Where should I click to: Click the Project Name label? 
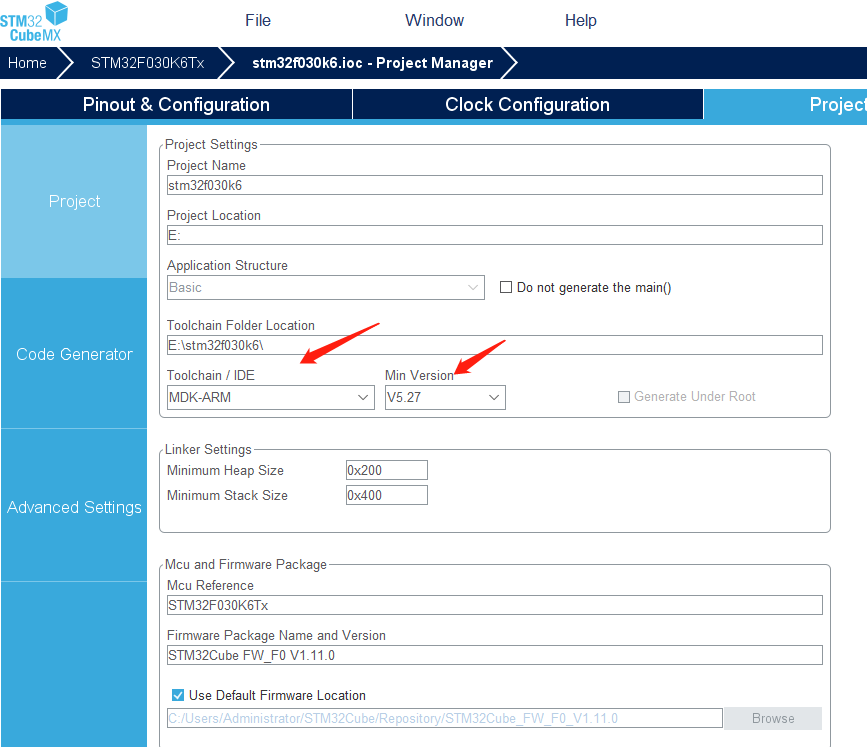[x=206, y=165]
